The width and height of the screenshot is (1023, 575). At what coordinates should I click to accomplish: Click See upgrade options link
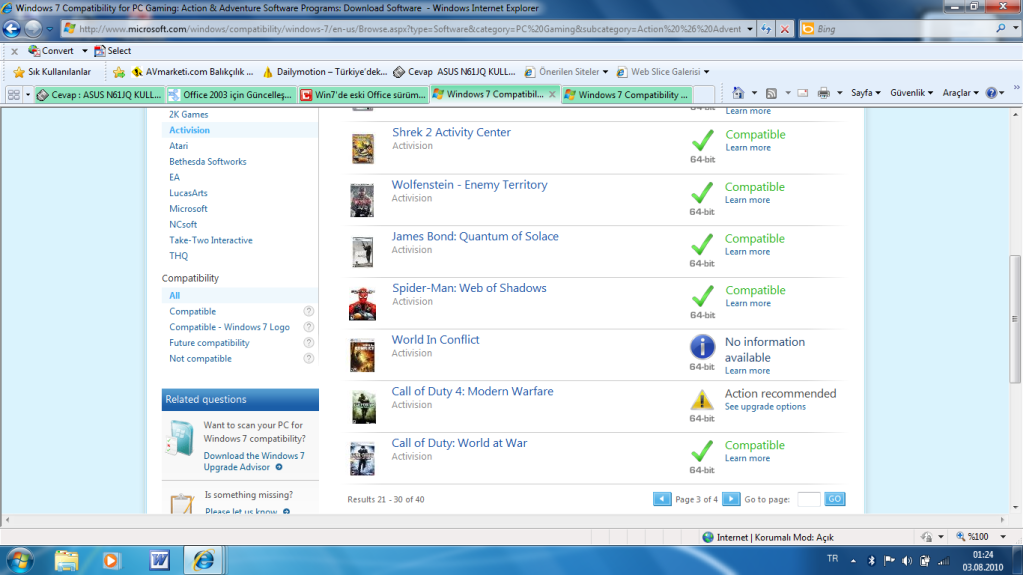coord(765,407)
